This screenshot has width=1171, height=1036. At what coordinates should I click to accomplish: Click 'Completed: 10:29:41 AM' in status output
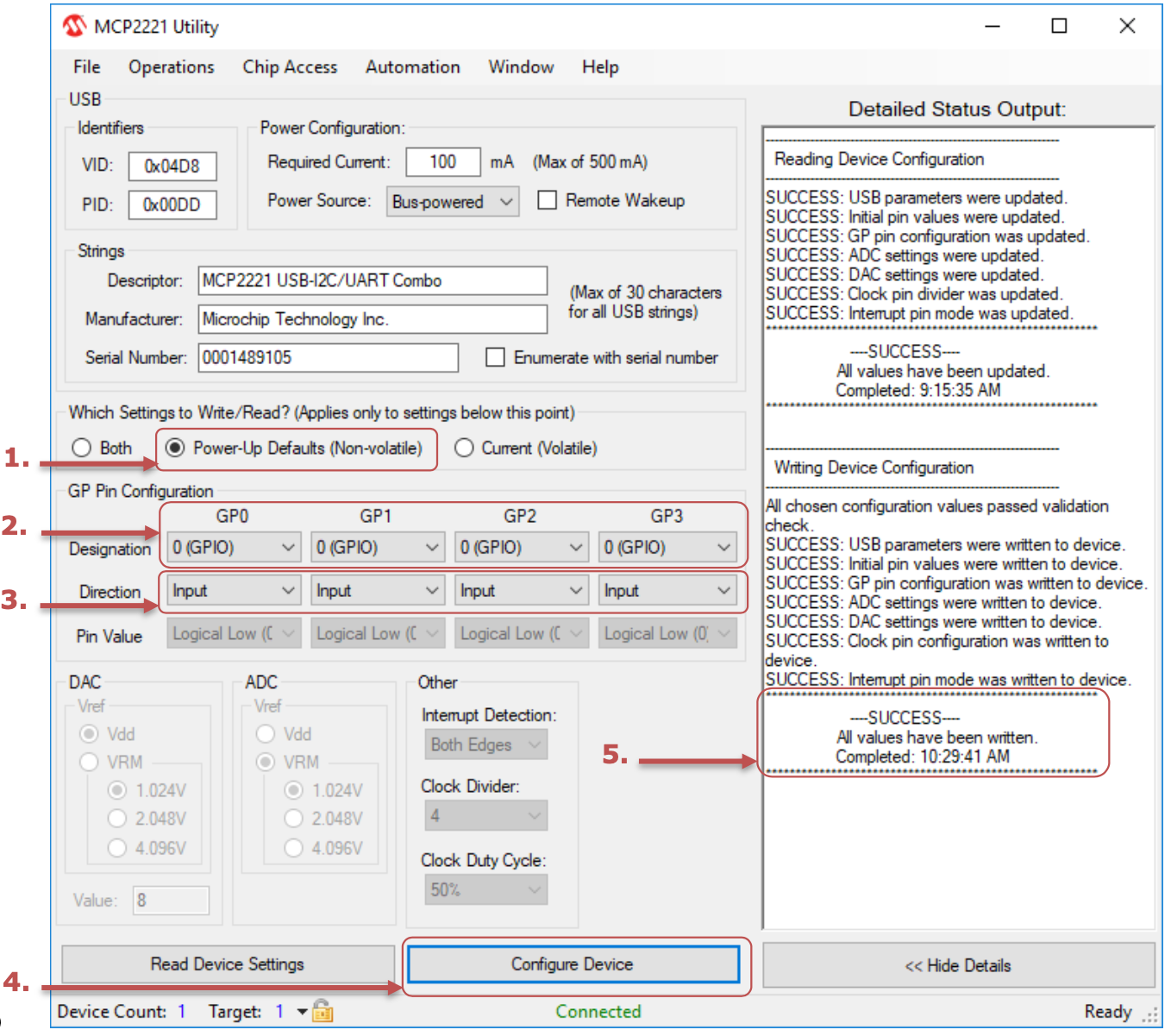[923, 757]
